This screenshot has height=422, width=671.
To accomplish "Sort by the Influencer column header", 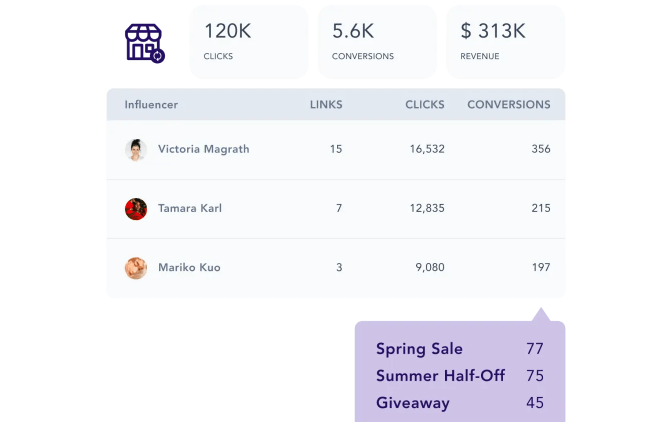I will (x=151, y=104).
